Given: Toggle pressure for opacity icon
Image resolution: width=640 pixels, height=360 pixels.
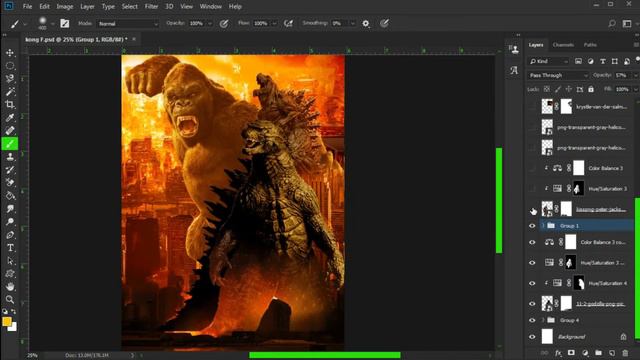Looking at the screenshot, I should tap(224, 24).
